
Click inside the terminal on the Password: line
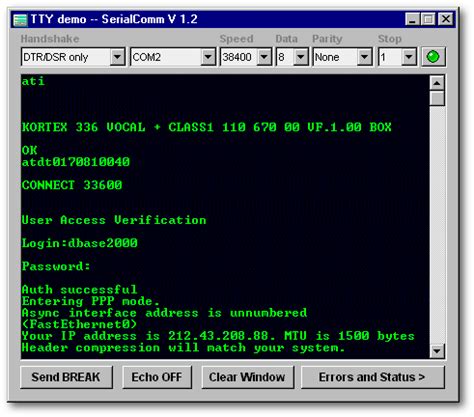[x=56, y=266]
